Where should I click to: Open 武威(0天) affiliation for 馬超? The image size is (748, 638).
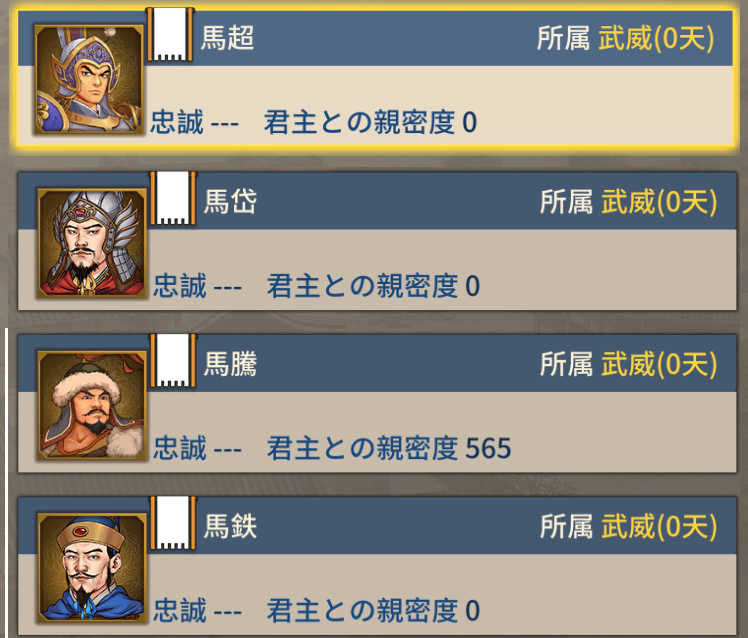tap(656, 38)
